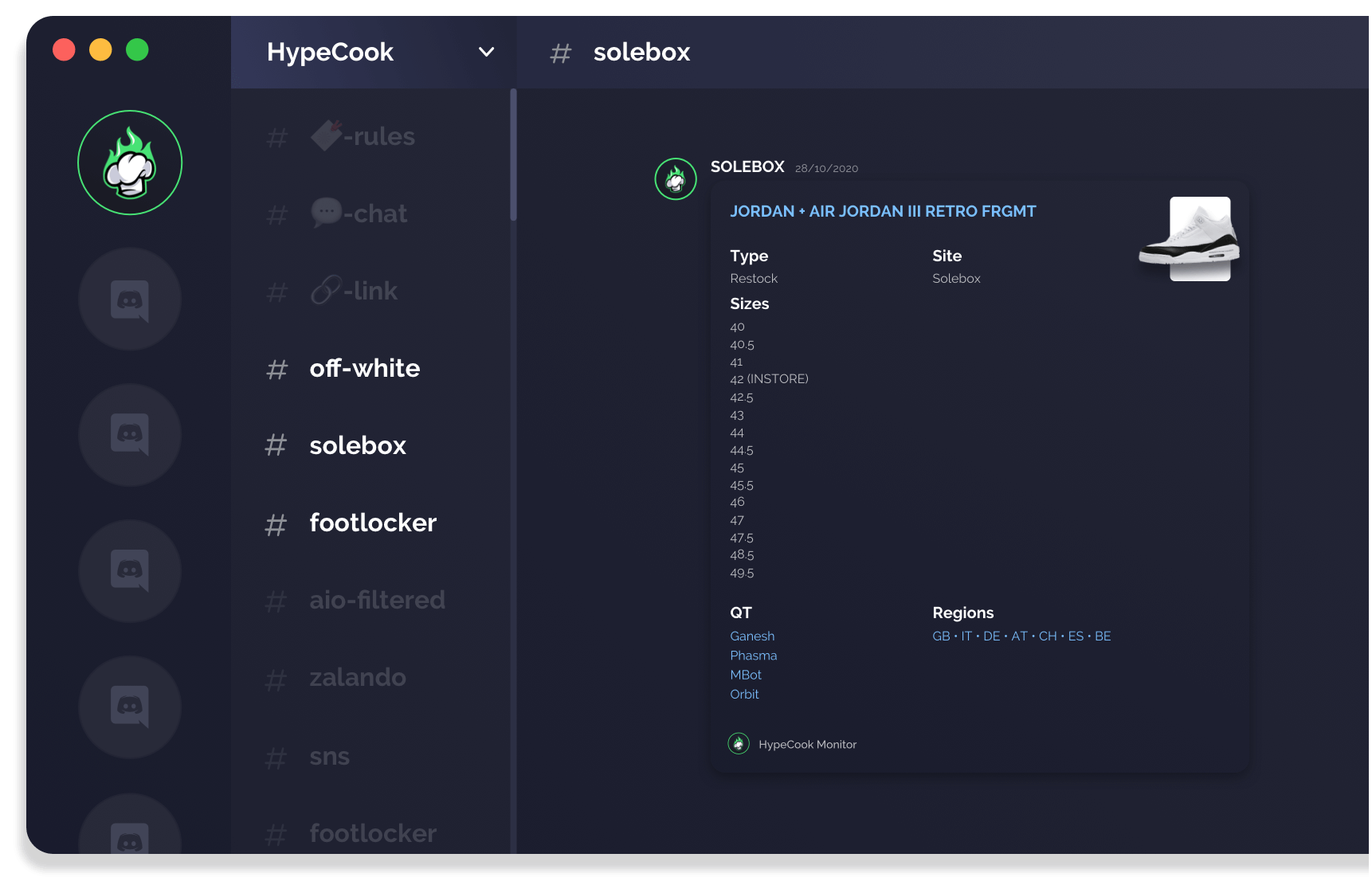Click the SOLEBOX message author name
1372x881 pixels.
(x=747, y=166)
